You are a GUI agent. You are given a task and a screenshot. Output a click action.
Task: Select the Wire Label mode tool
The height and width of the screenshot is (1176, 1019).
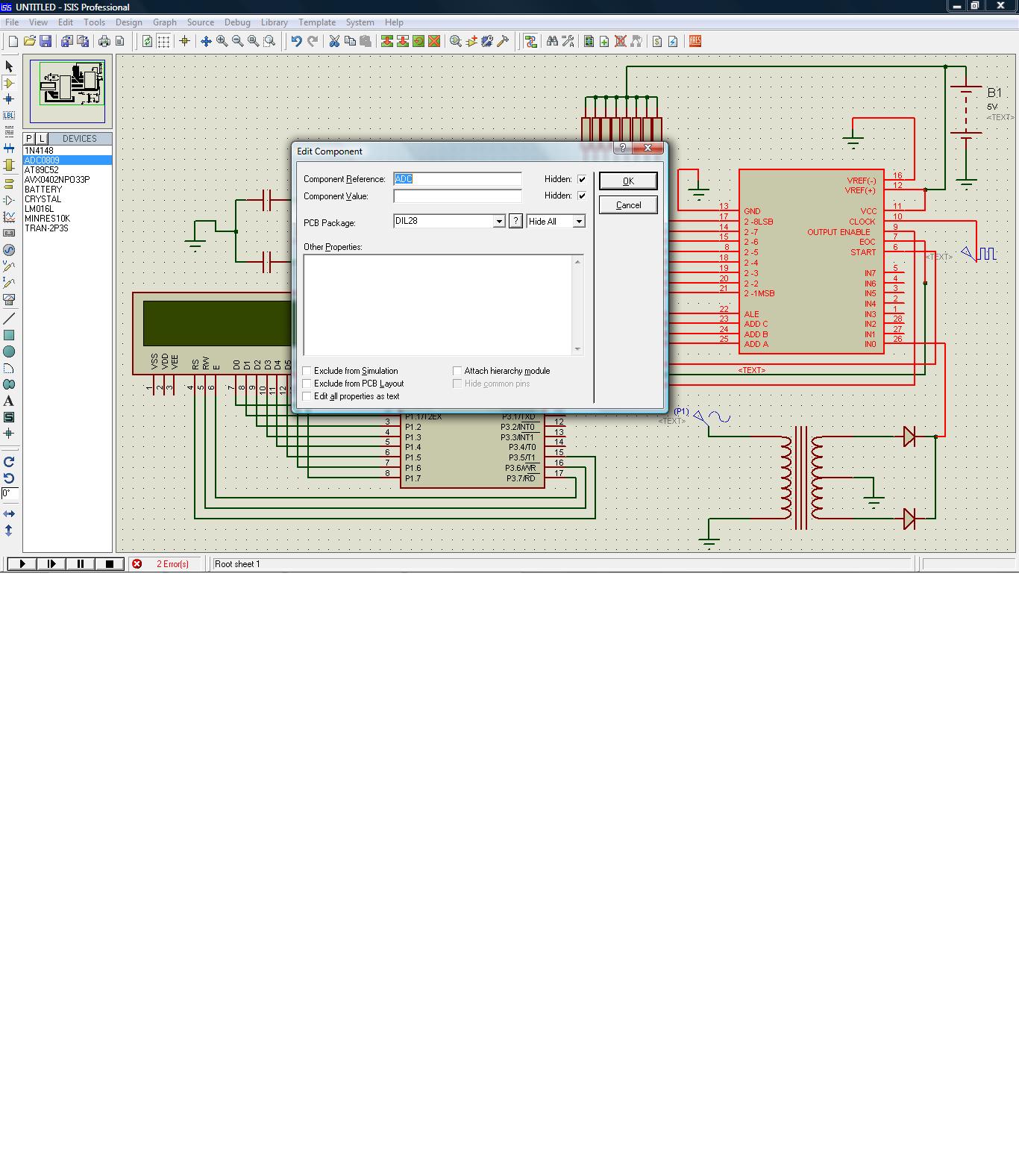(x=9, y=116)
